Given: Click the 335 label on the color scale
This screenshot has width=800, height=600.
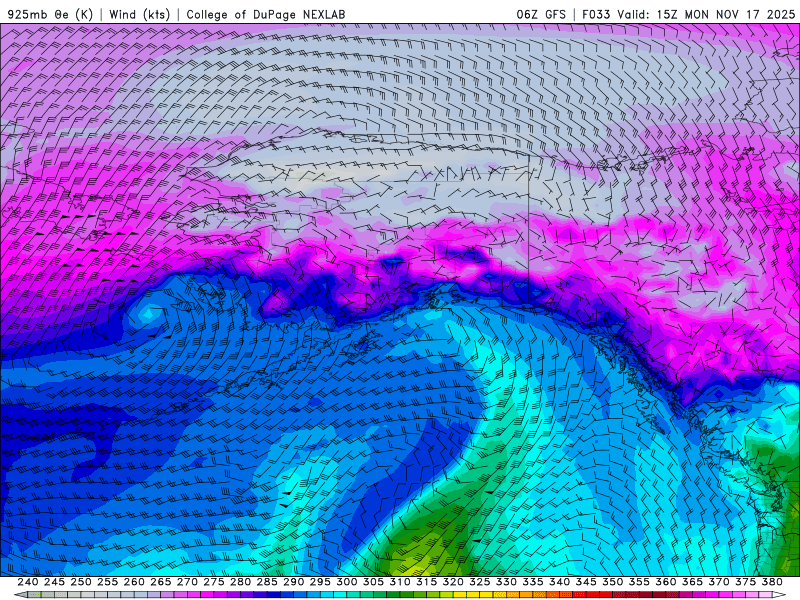Looking at the screenshot, I should coord(533,582).
